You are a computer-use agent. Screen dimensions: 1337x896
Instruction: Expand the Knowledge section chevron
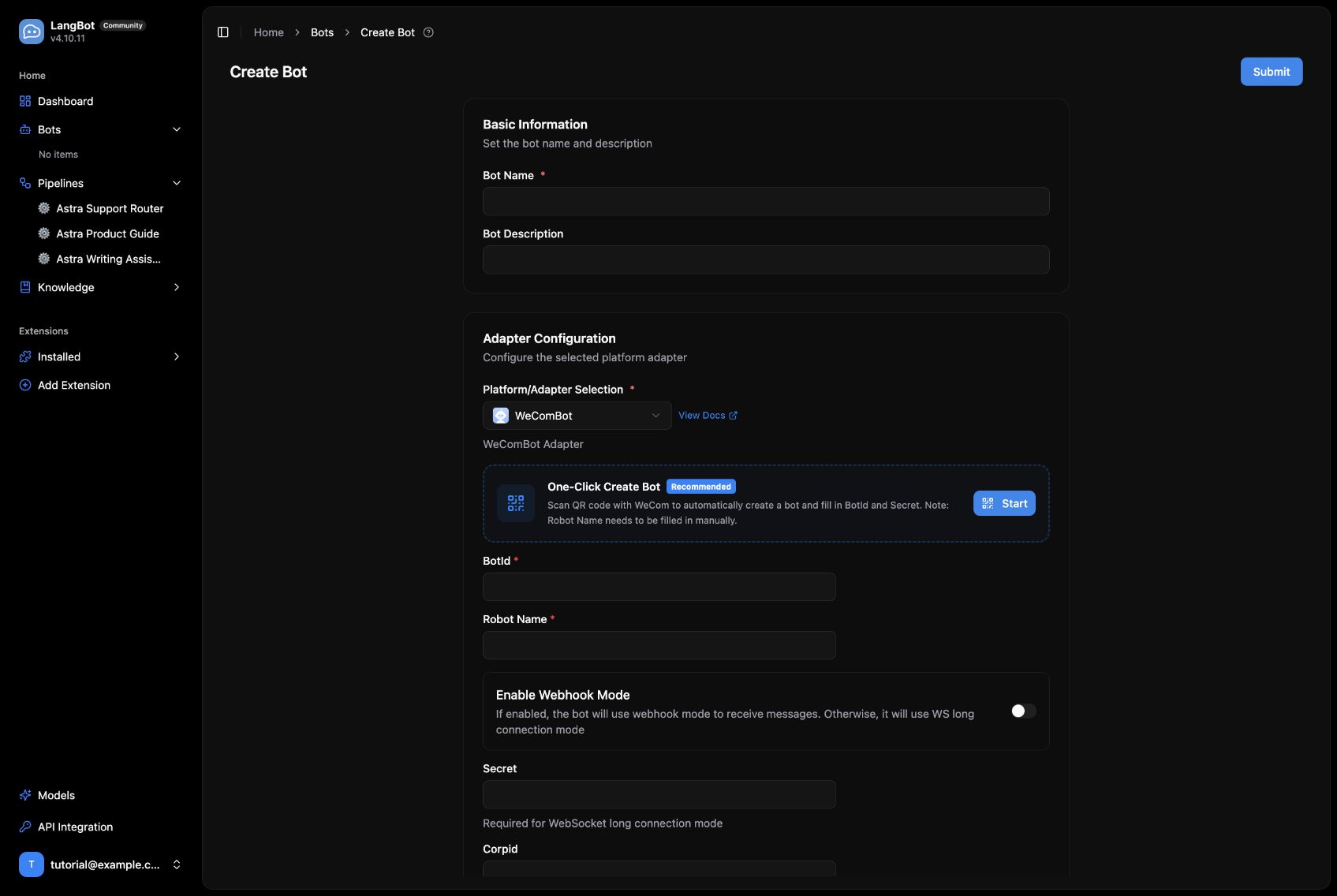coord(177,287)
